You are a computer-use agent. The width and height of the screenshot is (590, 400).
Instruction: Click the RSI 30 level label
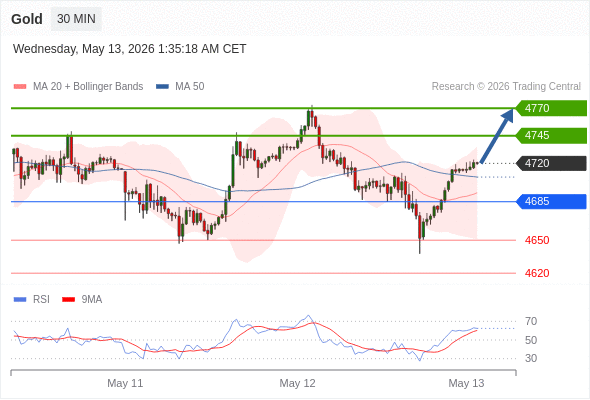click(531, 358)
